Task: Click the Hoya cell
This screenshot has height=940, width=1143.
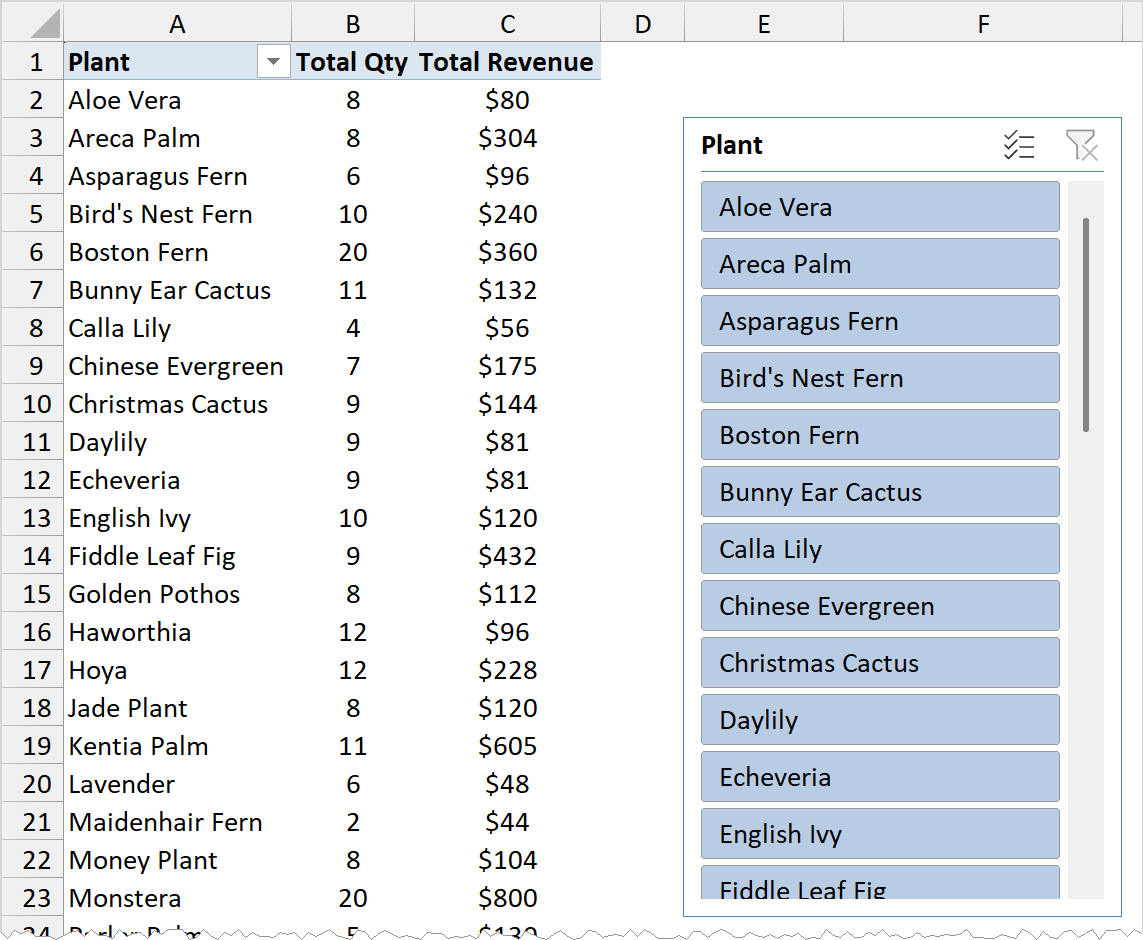Action: (x=177, y=670)
